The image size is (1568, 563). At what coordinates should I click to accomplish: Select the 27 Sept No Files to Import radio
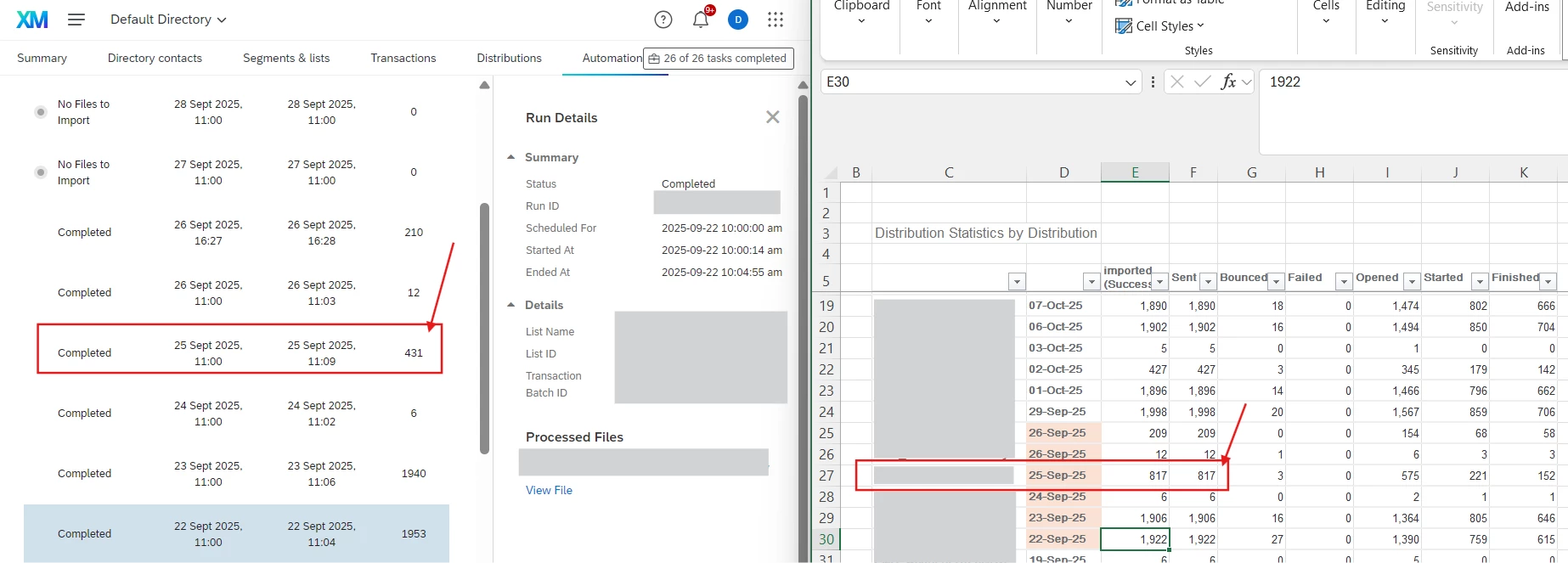coord(40,172)
